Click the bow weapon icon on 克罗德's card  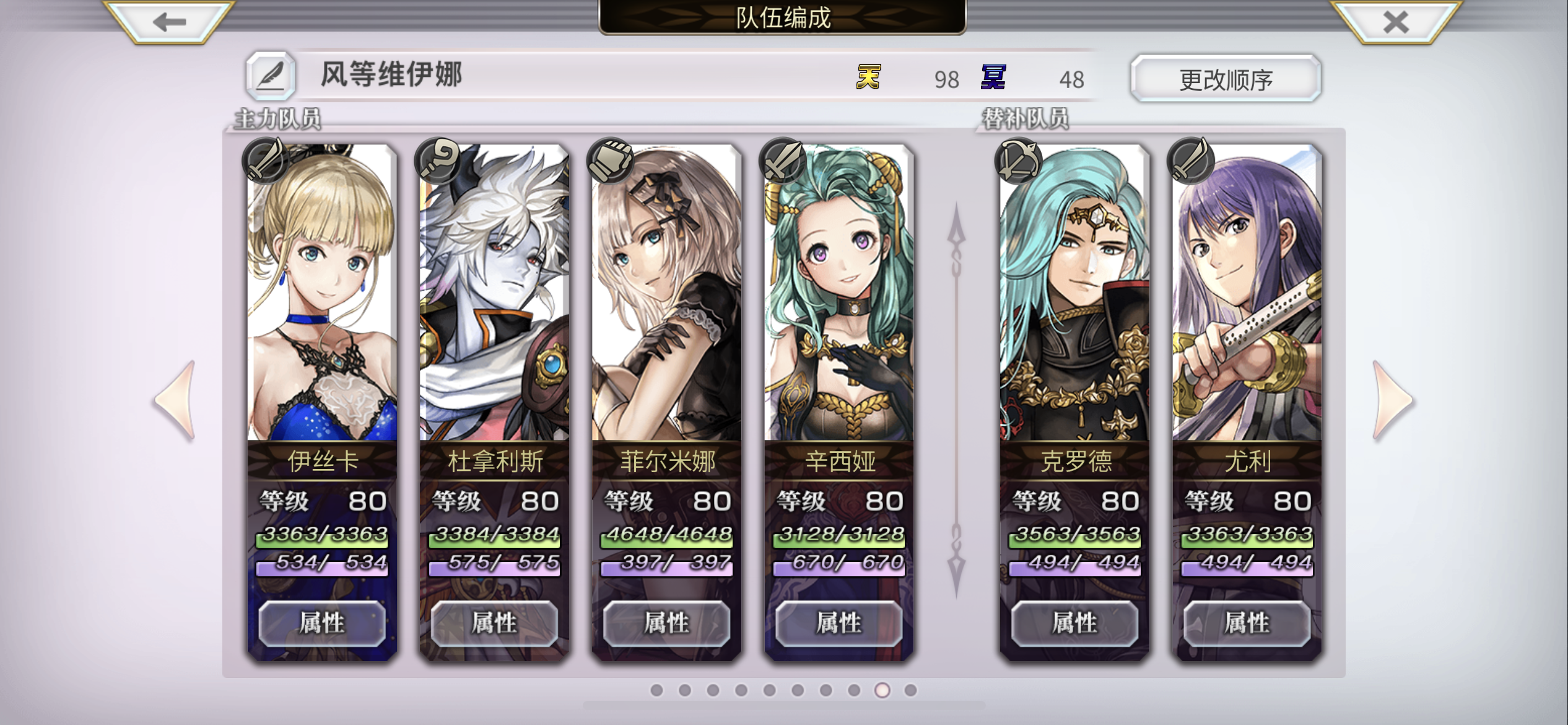click(x=1018, y=160)
